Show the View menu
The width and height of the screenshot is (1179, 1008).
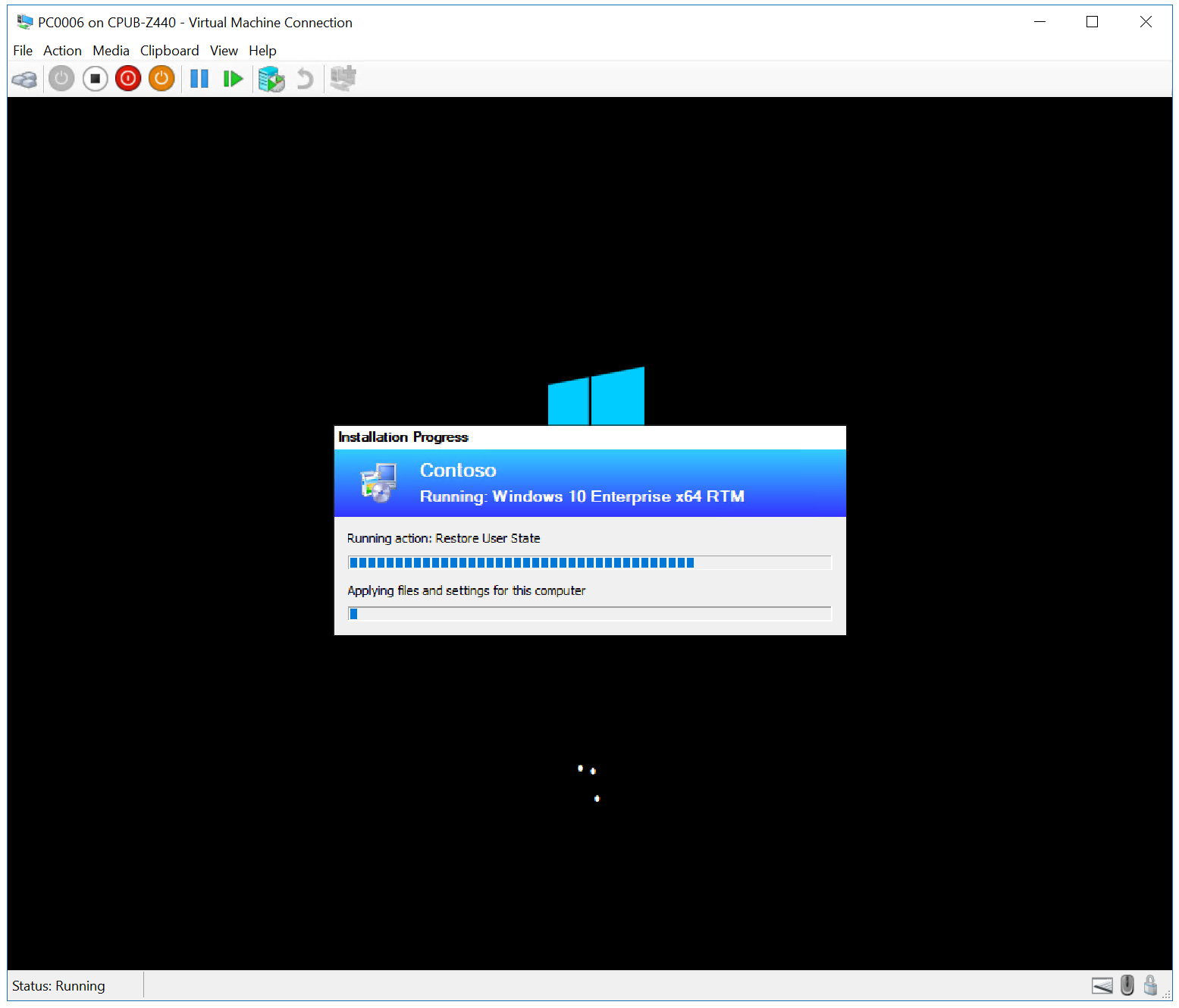click(224, 51)
